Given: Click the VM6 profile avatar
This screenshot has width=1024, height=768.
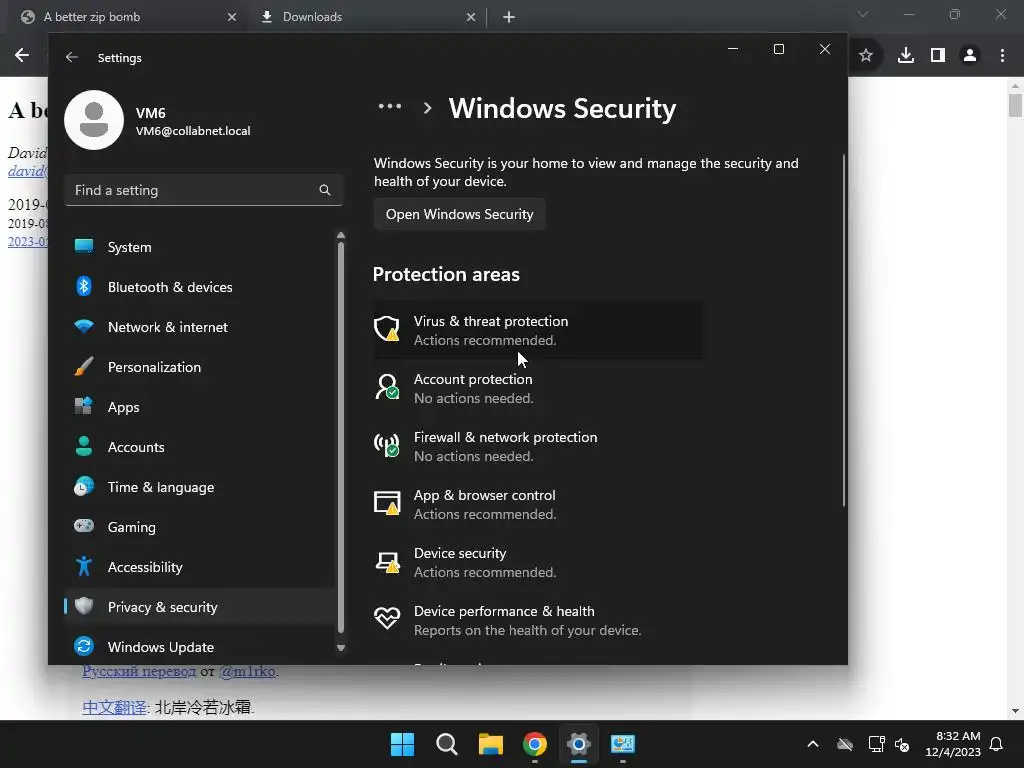Looking at the screenshot, I should (x=94, y=120).
